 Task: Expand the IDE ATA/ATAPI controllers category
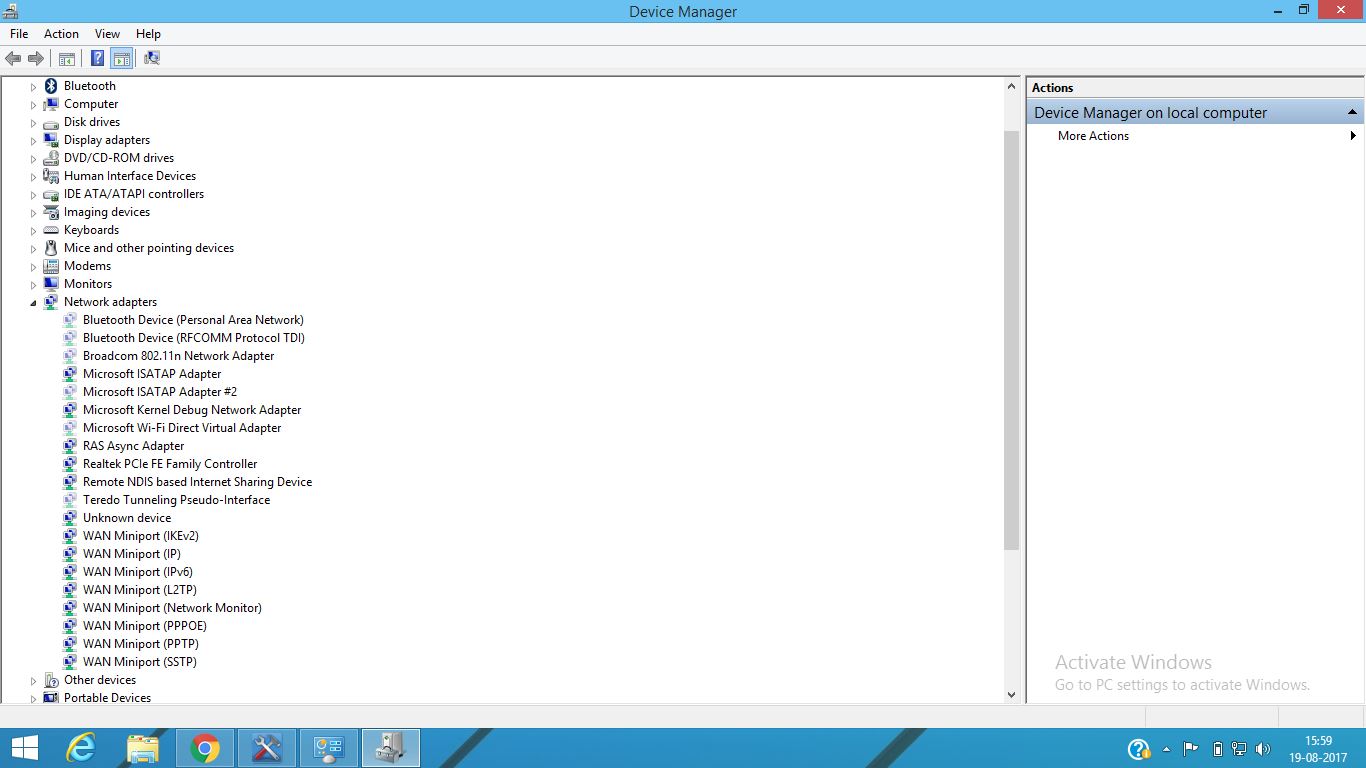pos(33,195)
